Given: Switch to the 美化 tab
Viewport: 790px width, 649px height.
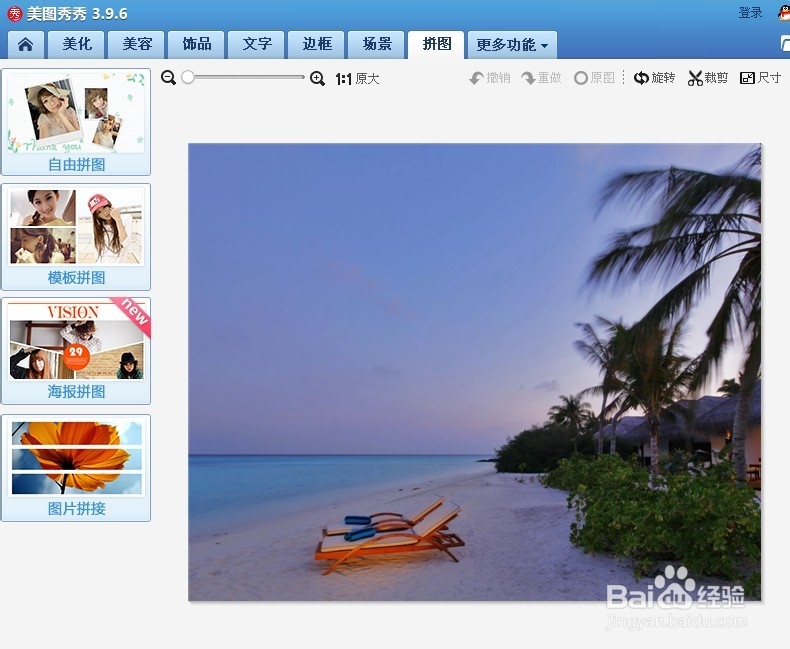Looking at the screenshot, I should pyautogui.click(x=77, y=44).
